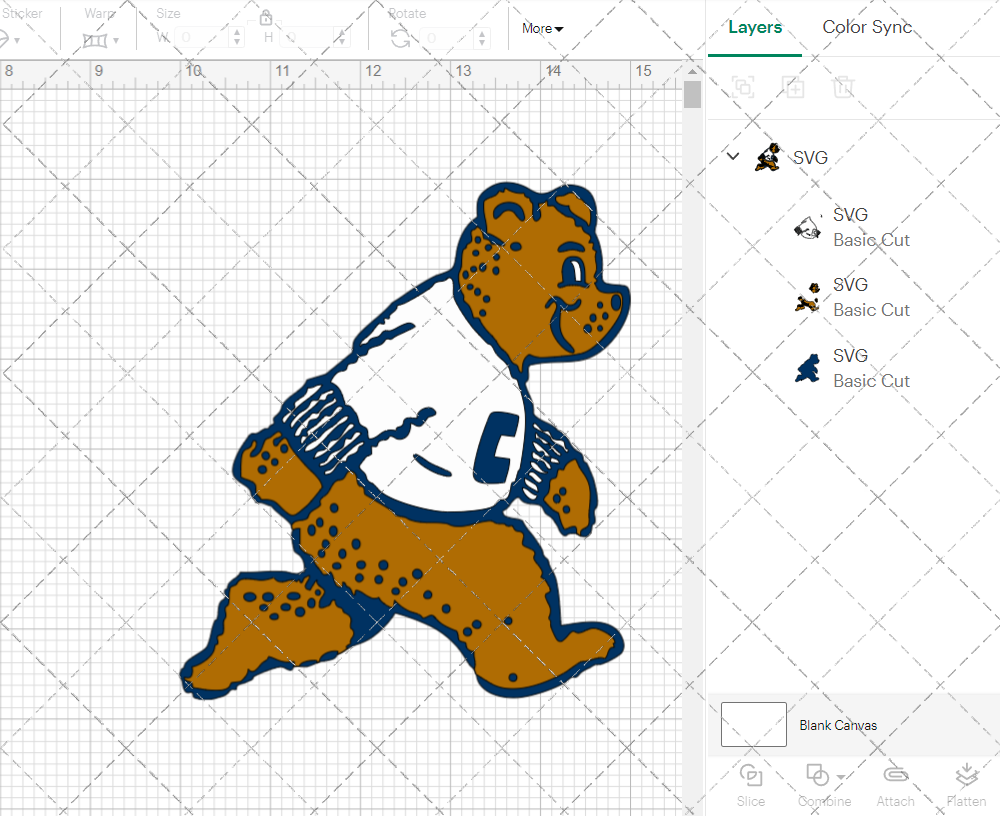
Task: Click the Group layers icon
Action: [x=744, y=87]
